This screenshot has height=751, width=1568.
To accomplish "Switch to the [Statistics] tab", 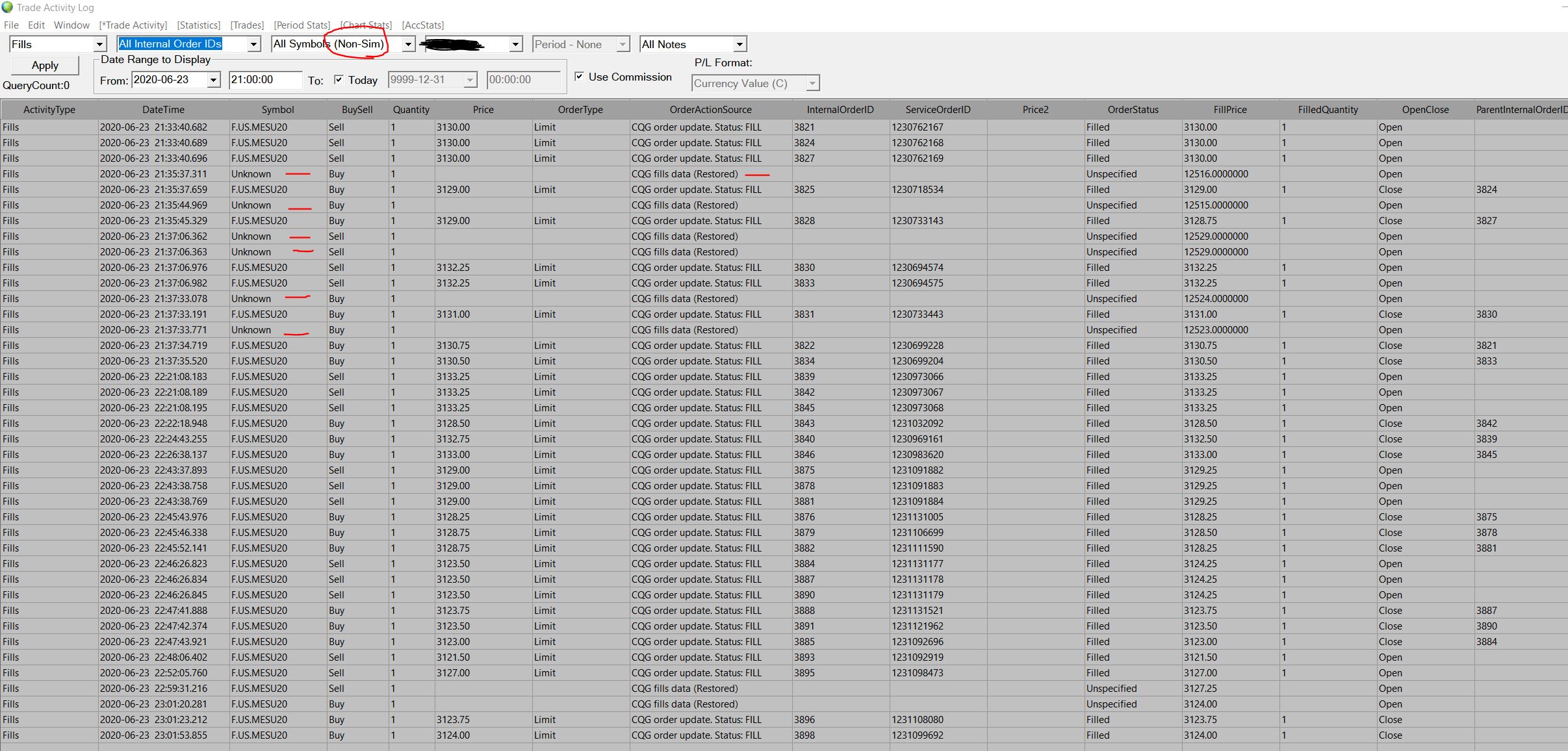I will coord(199,25).
